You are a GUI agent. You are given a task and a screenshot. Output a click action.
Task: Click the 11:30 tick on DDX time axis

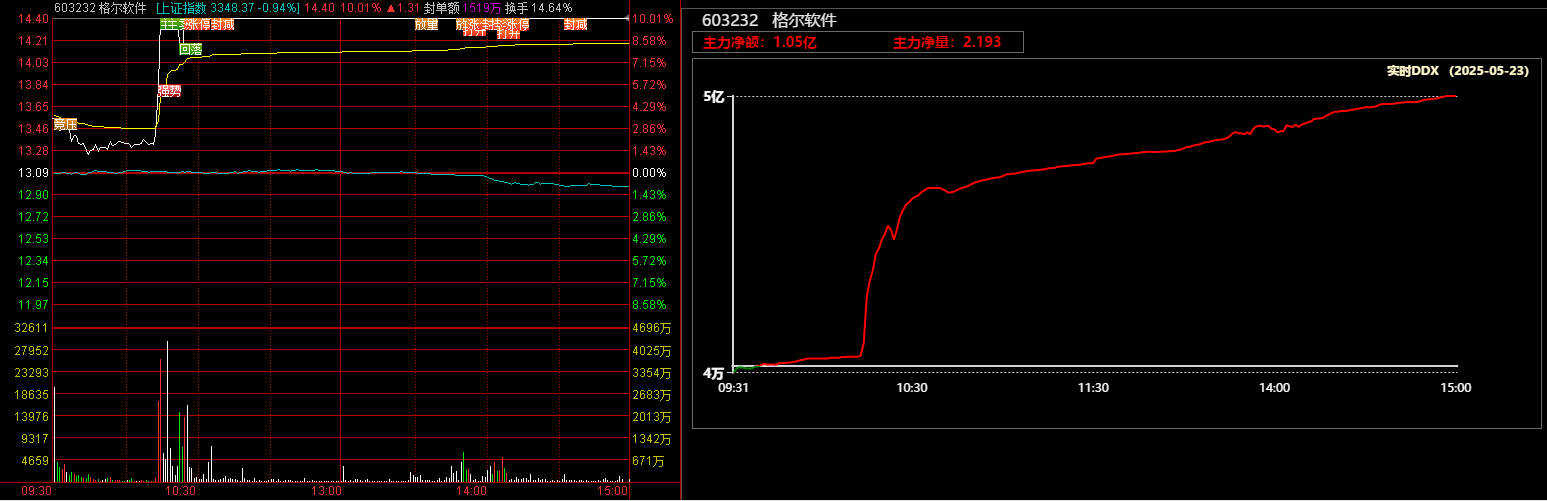tap(1093, 388)
